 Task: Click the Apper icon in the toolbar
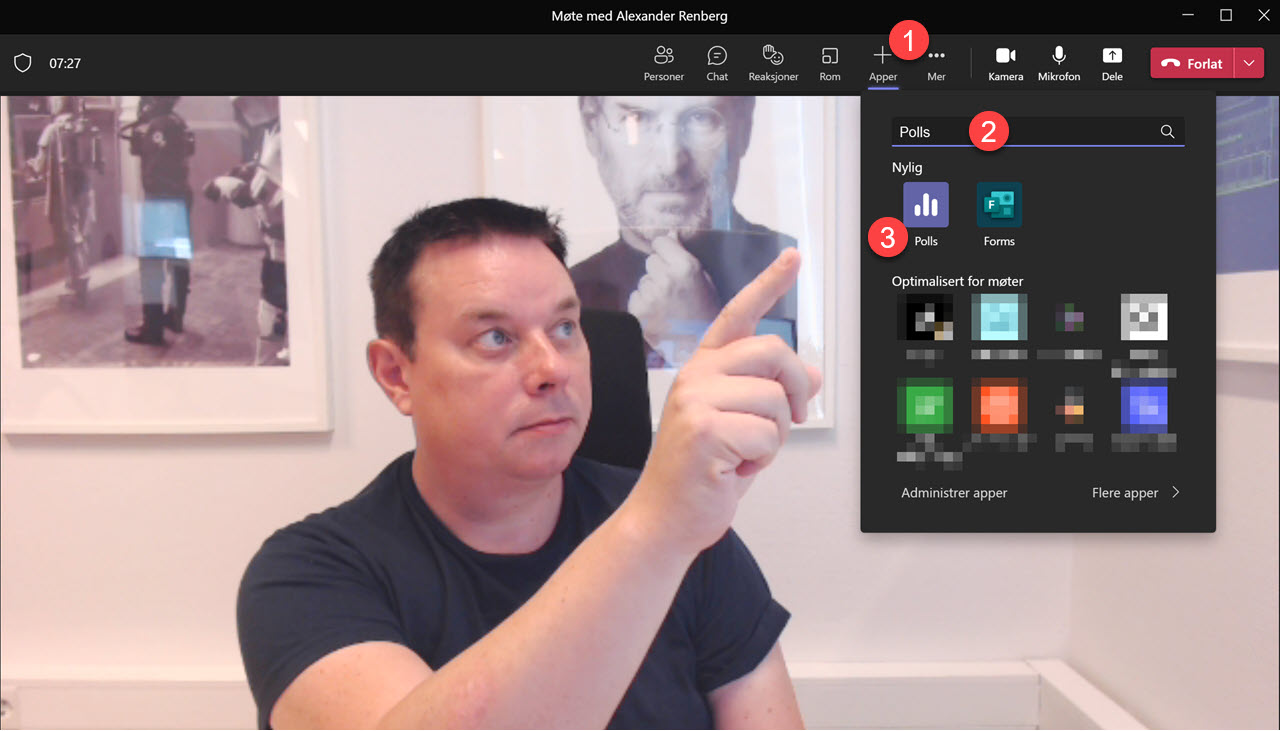click(882, 62)
